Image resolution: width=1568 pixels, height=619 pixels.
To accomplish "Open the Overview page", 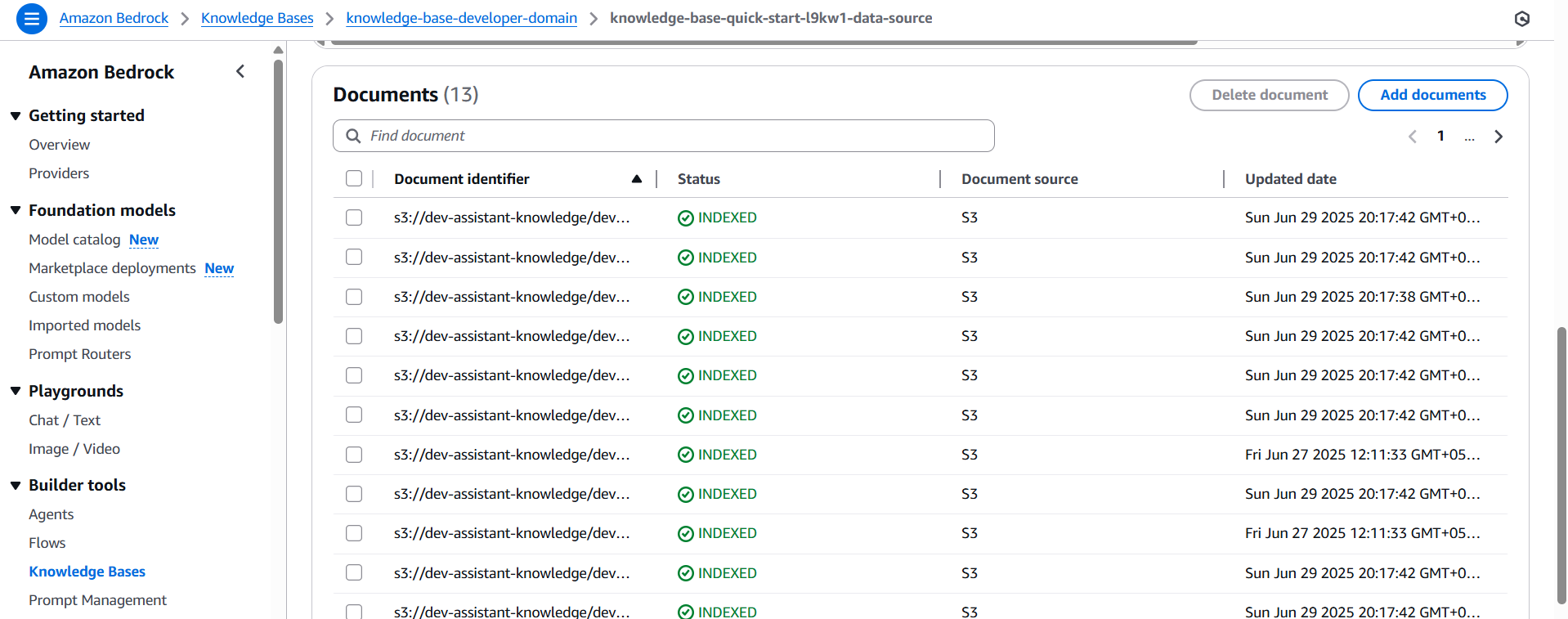I will (60, 145).
